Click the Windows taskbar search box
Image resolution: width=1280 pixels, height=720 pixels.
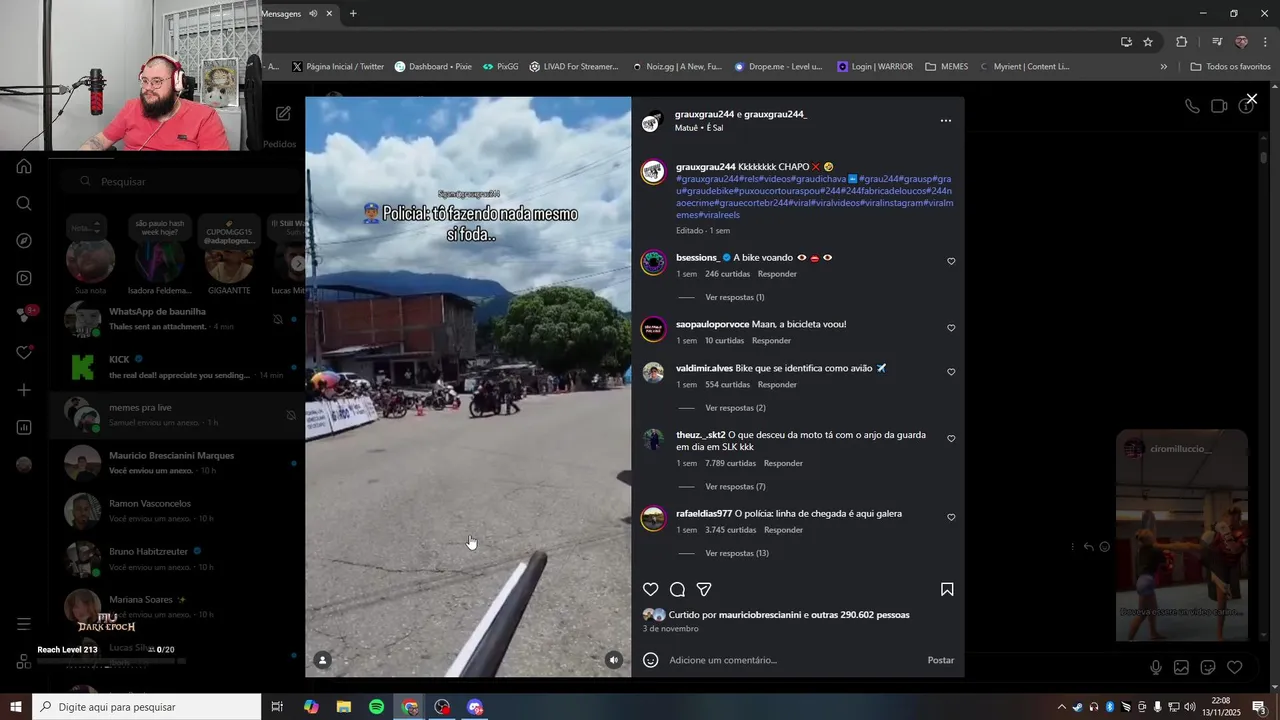click(x=146, y=707)
